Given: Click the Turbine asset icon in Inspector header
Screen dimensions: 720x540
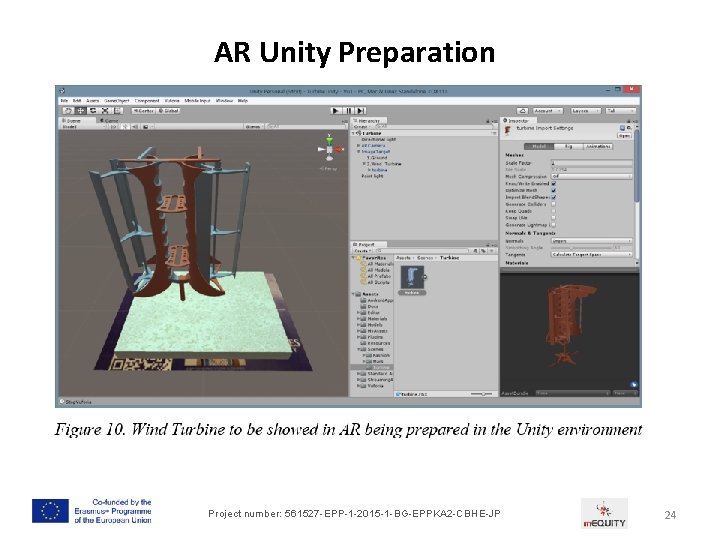Looking at the screenshot, I should [508, 131].
